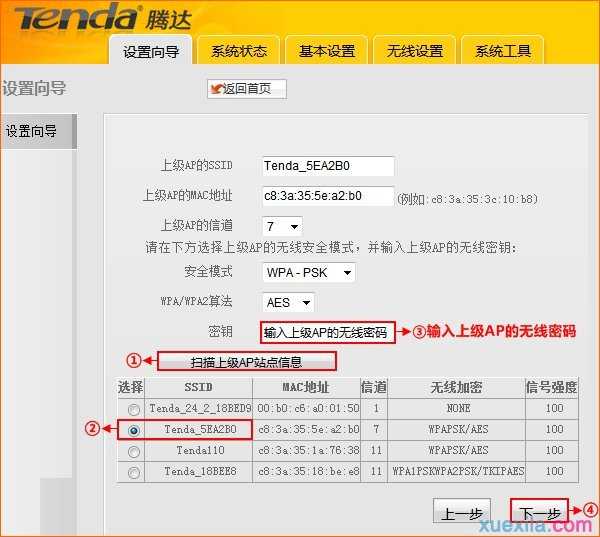Choose the Tenda110 network radio button
The height and width of the screenshot is (537, 600).
click(134, 451)
